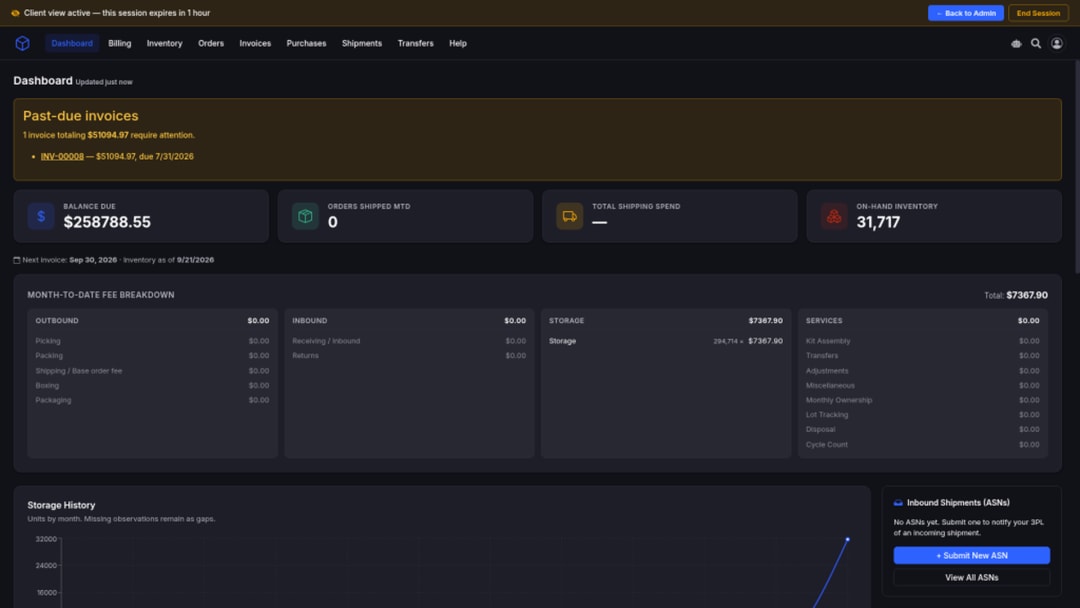Click the Storage History data point marker
Viewport: 1080px width, 608px height.
847,540
